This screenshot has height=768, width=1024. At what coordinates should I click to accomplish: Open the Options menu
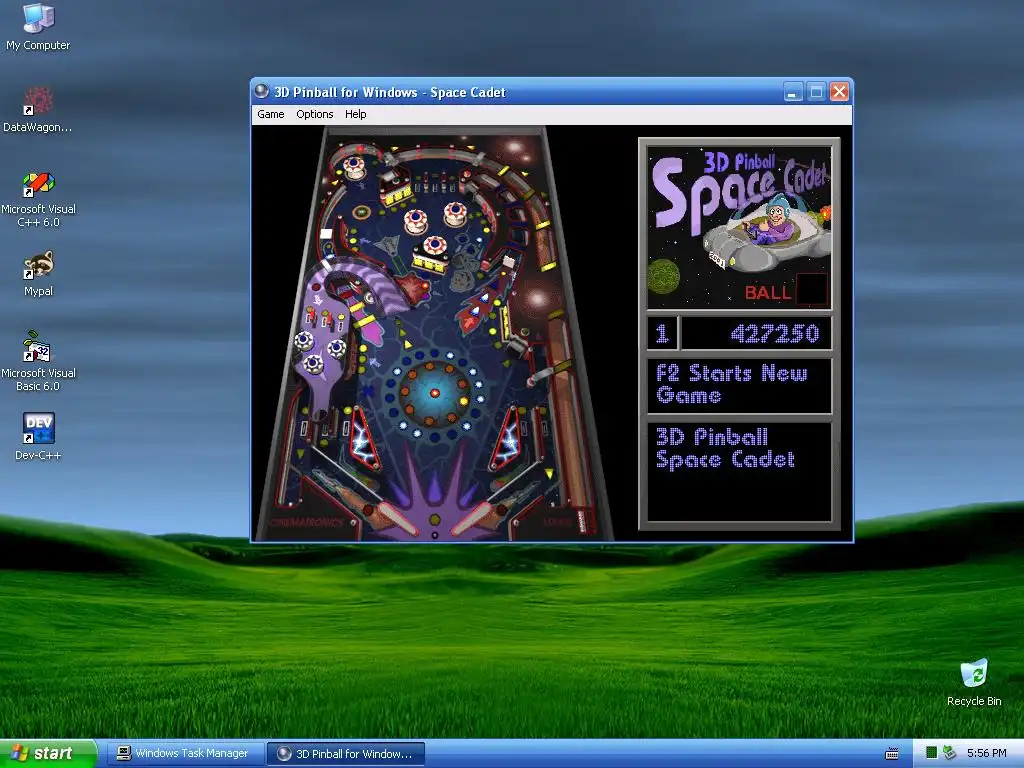(x=314, y=114)
